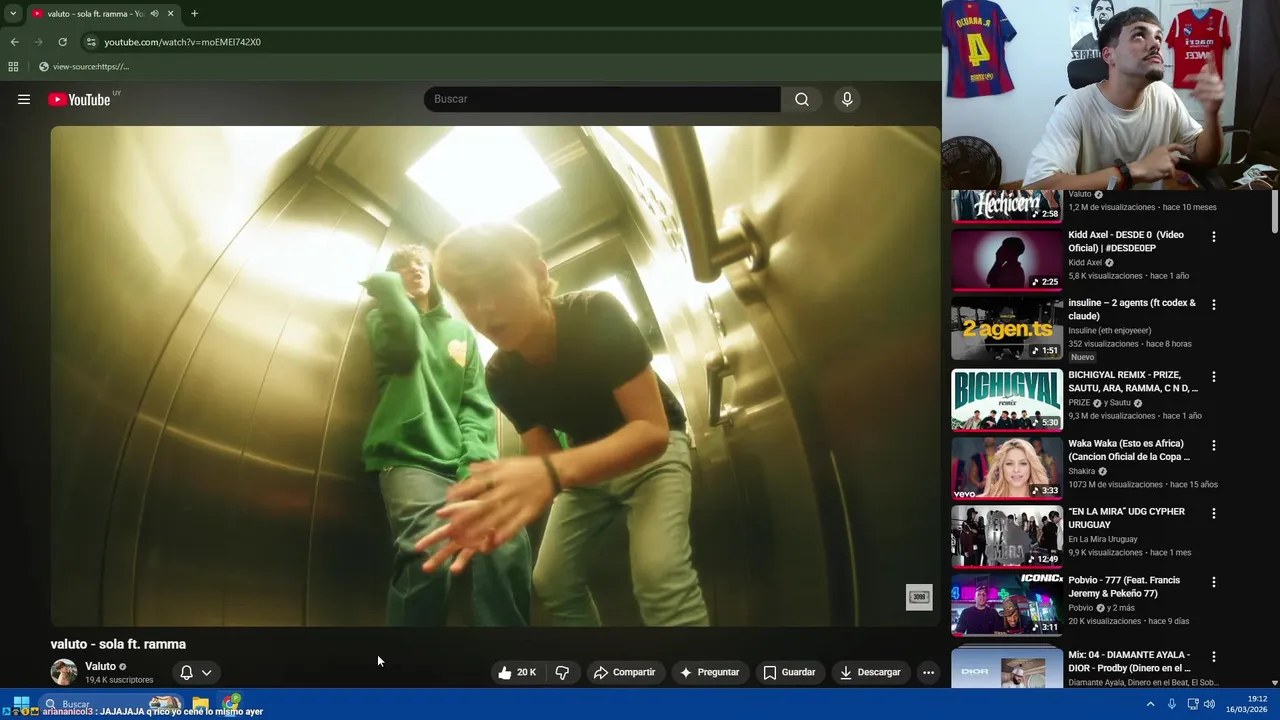The image size is (1280, 720).
Task: Open 'insuline – 2 agents' video title
Action: click(1132, 309)
